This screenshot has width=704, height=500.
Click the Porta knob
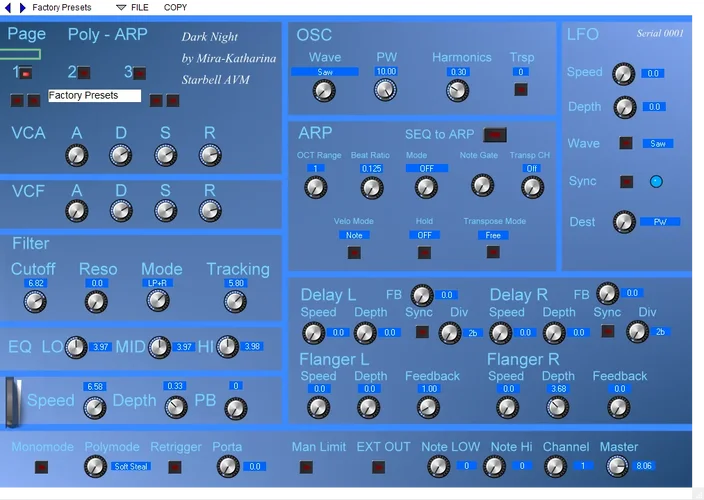coord(228,466)
